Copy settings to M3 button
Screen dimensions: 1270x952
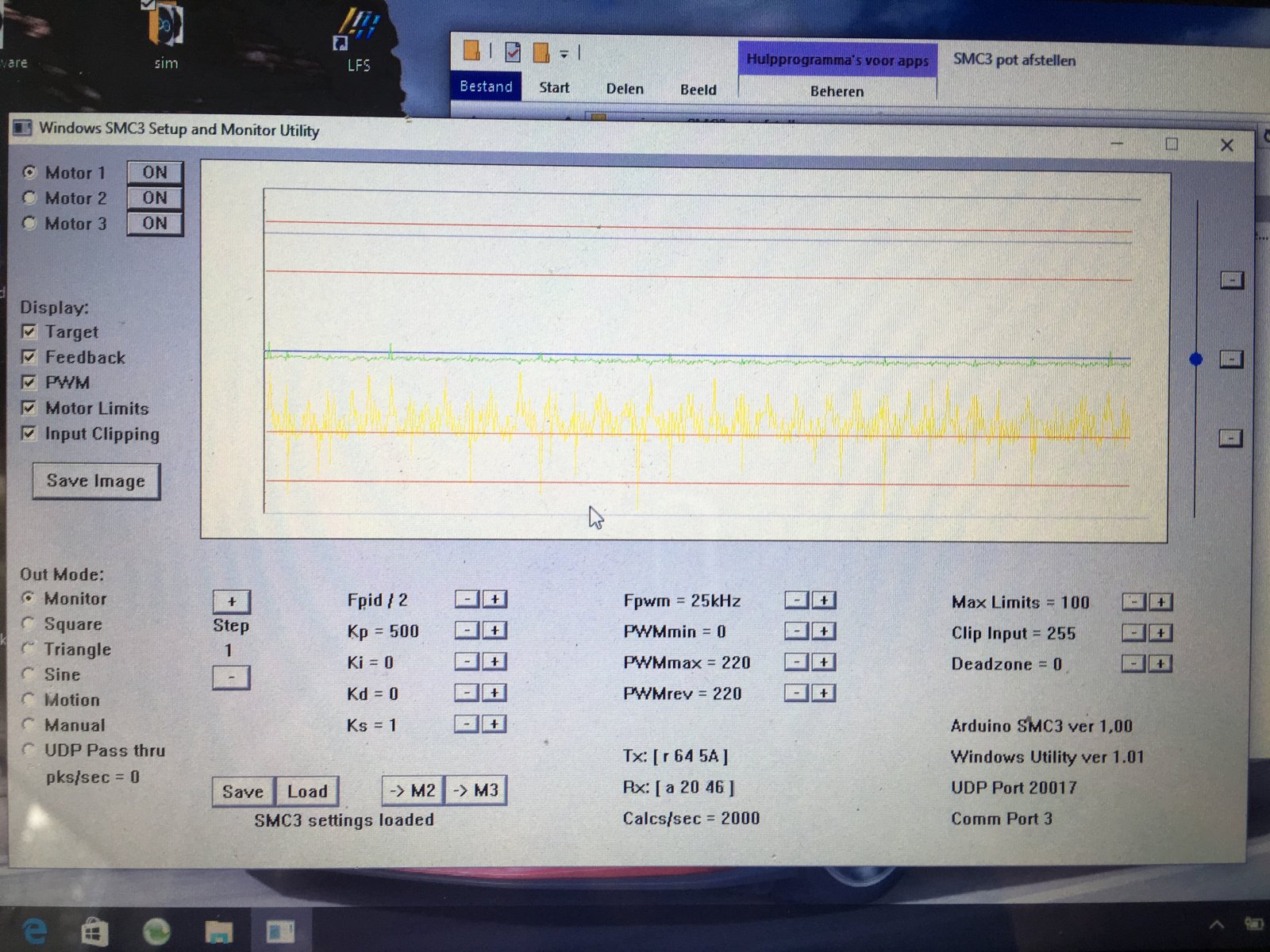coord(475,790)
